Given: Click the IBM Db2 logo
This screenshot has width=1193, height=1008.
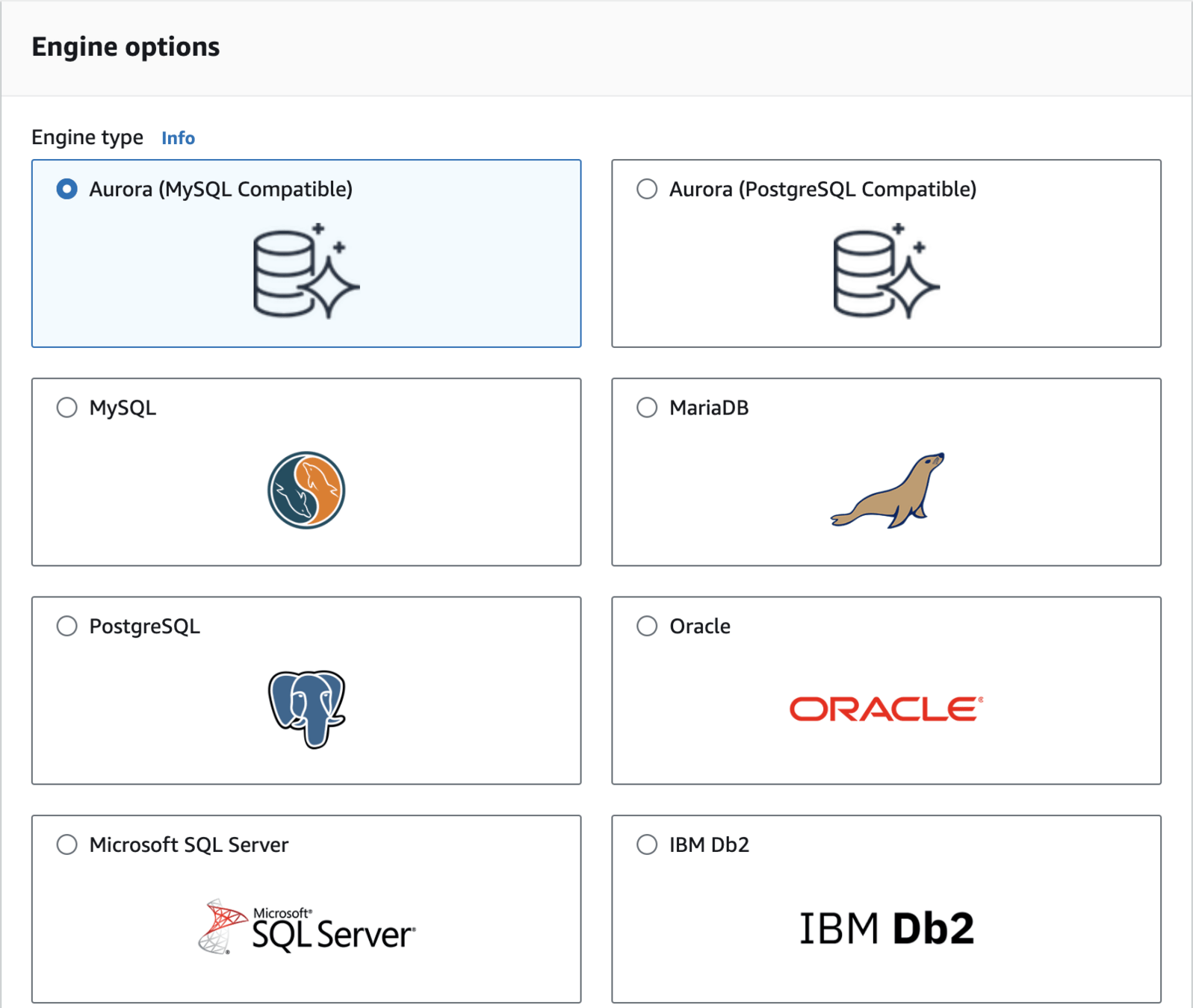Looking at the screenshot, I should (887, 928).
